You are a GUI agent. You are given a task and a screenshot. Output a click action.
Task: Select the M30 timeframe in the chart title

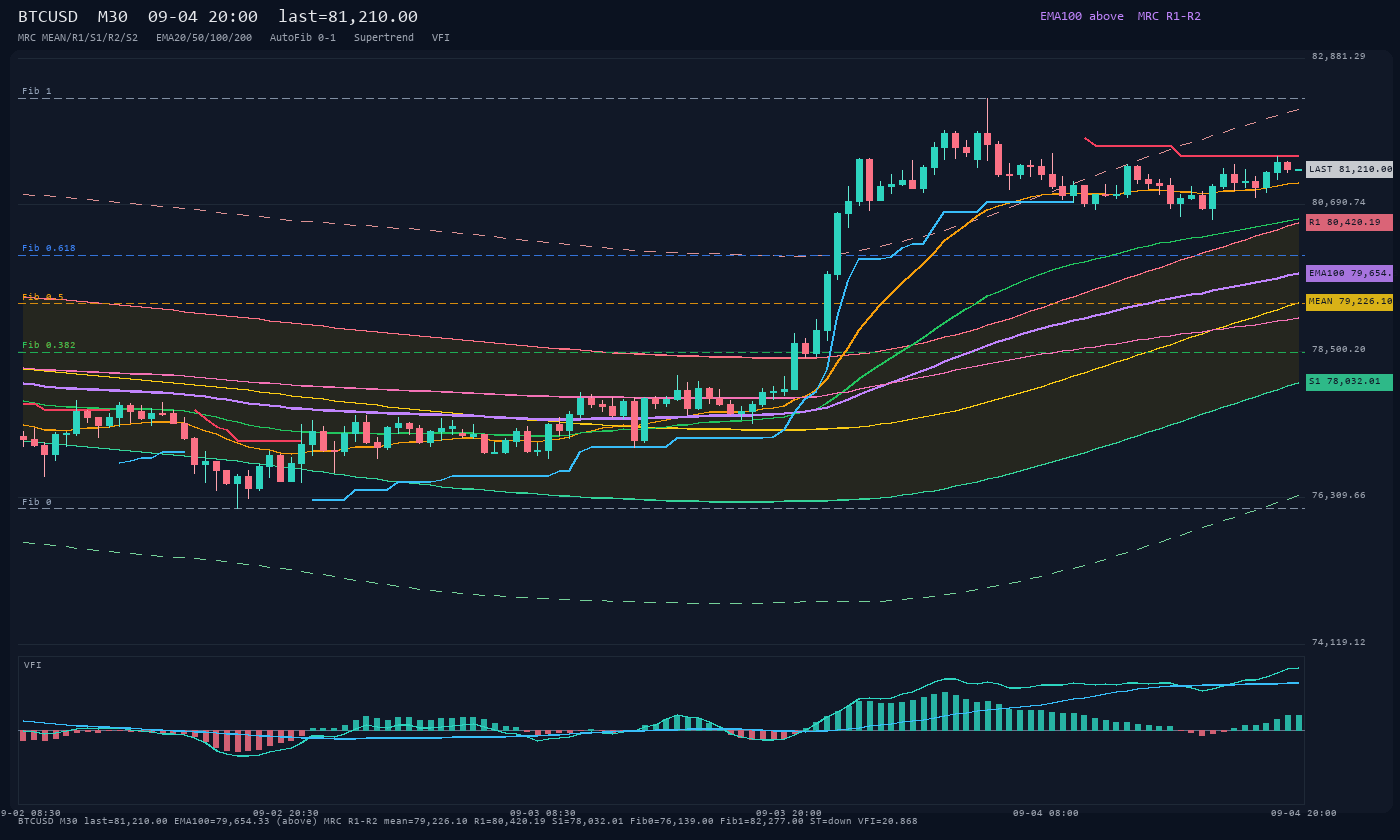click(112, 17)
